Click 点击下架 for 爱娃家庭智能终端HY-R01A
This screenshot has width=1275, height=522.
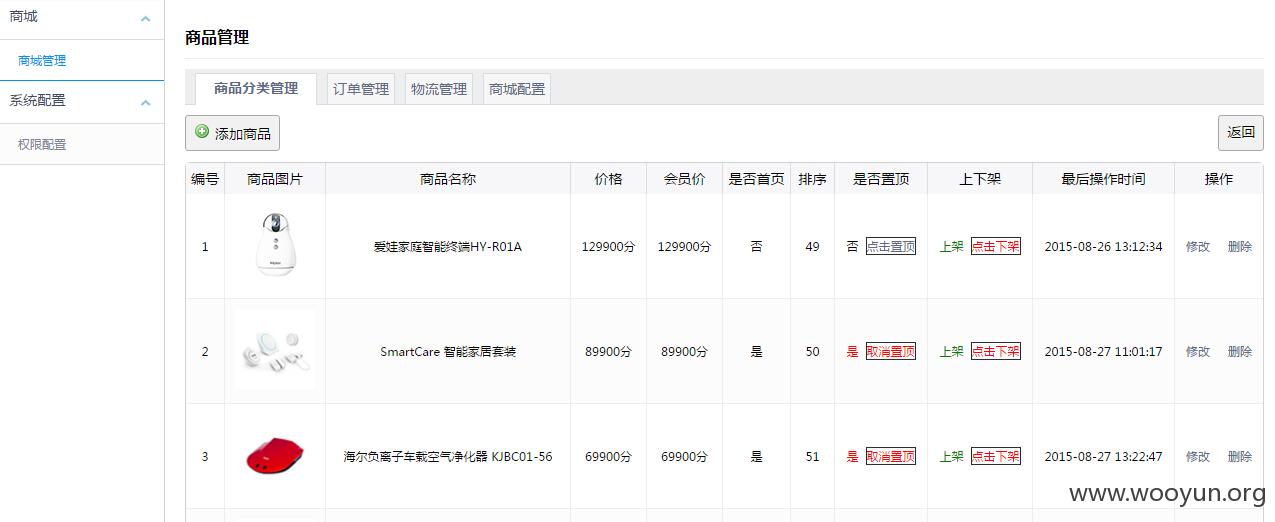(996, 246)
